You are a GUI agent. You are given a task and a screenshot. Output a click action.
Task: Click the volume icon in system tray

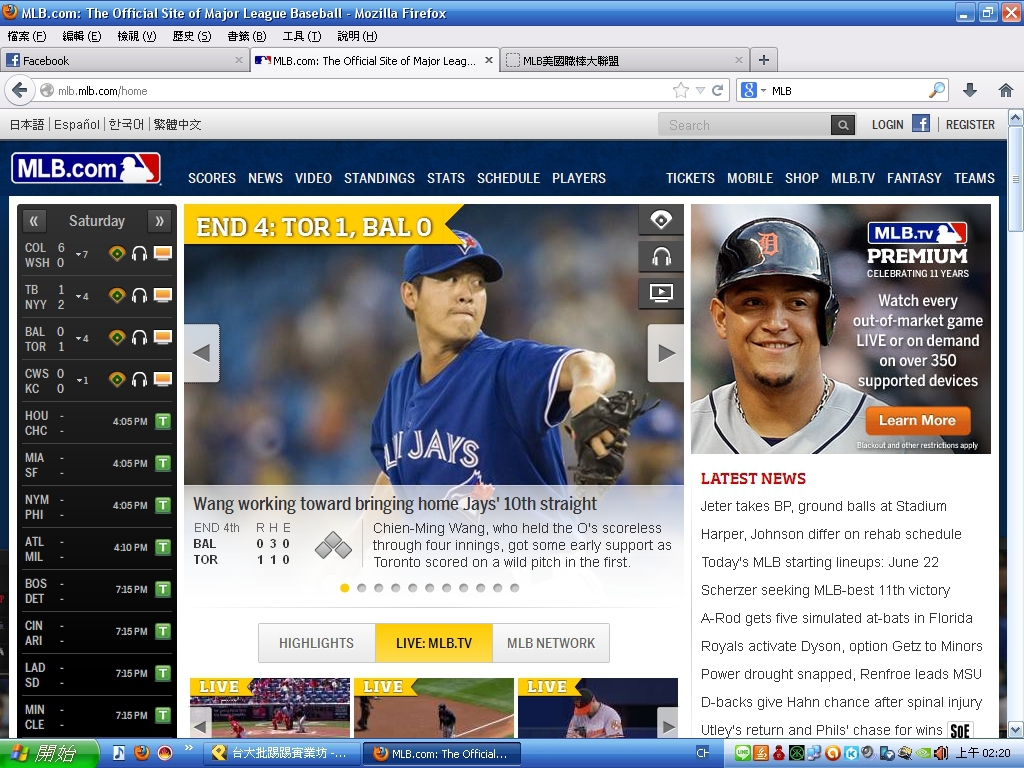tap(940, 753)
